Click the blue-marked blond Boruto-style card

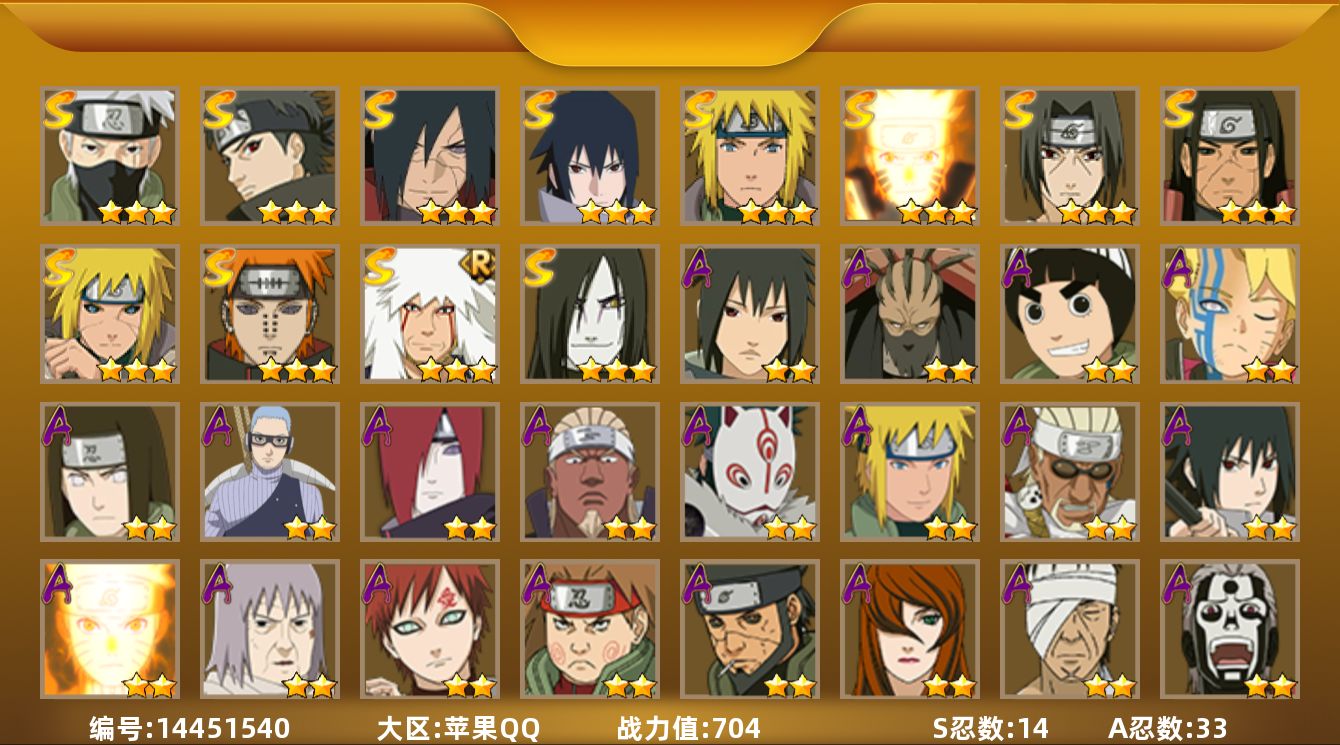pos(1230,314)
